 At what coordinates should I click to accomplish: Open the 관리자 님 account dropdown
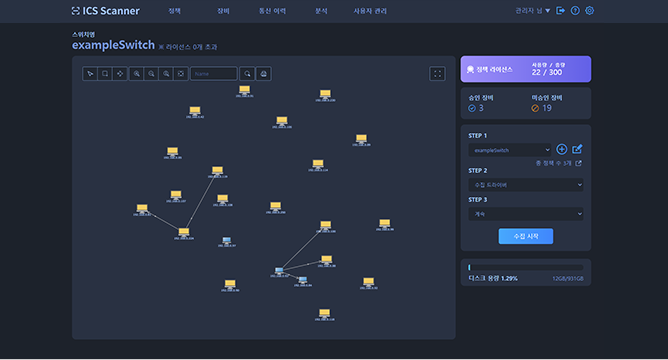533,11
